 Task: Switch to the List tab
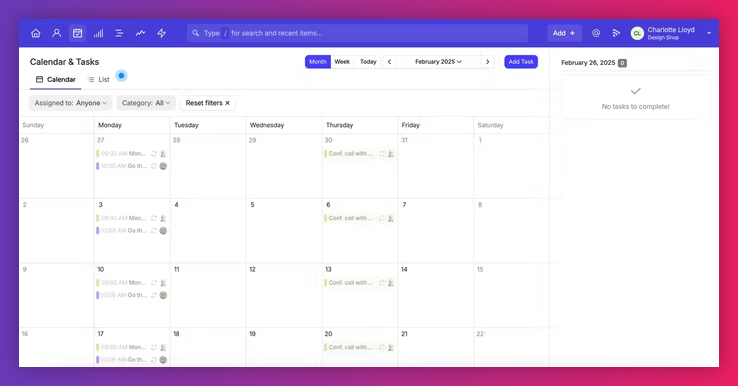click(x=98, y=80)
